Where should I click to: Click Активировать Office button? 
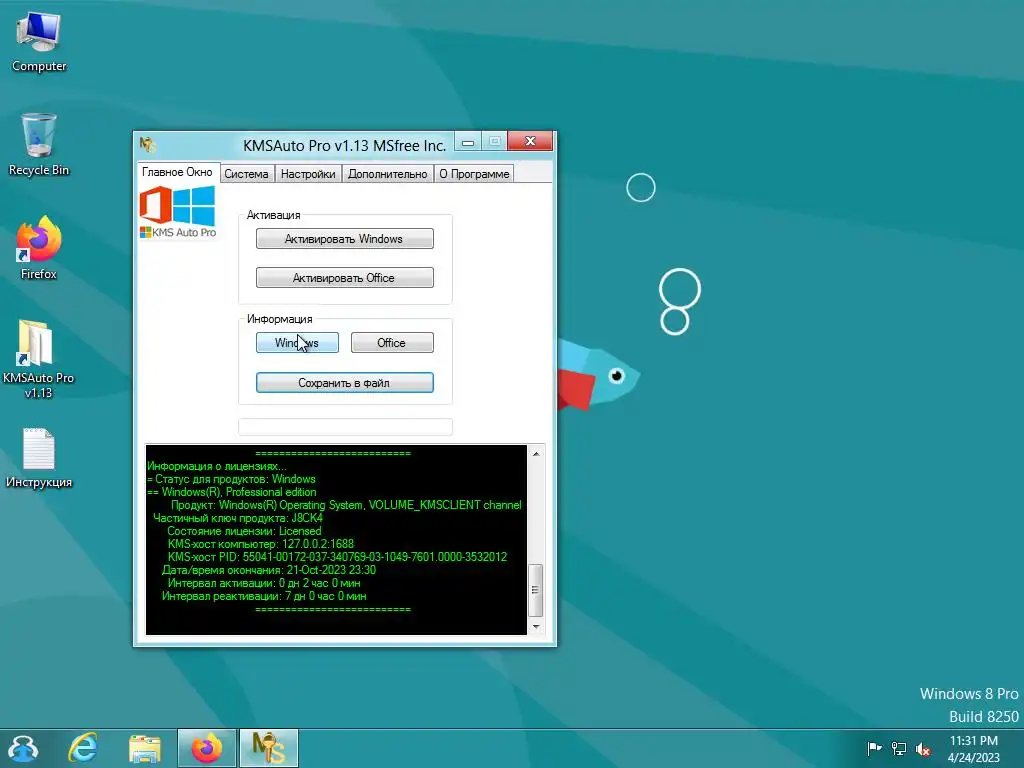344,278
